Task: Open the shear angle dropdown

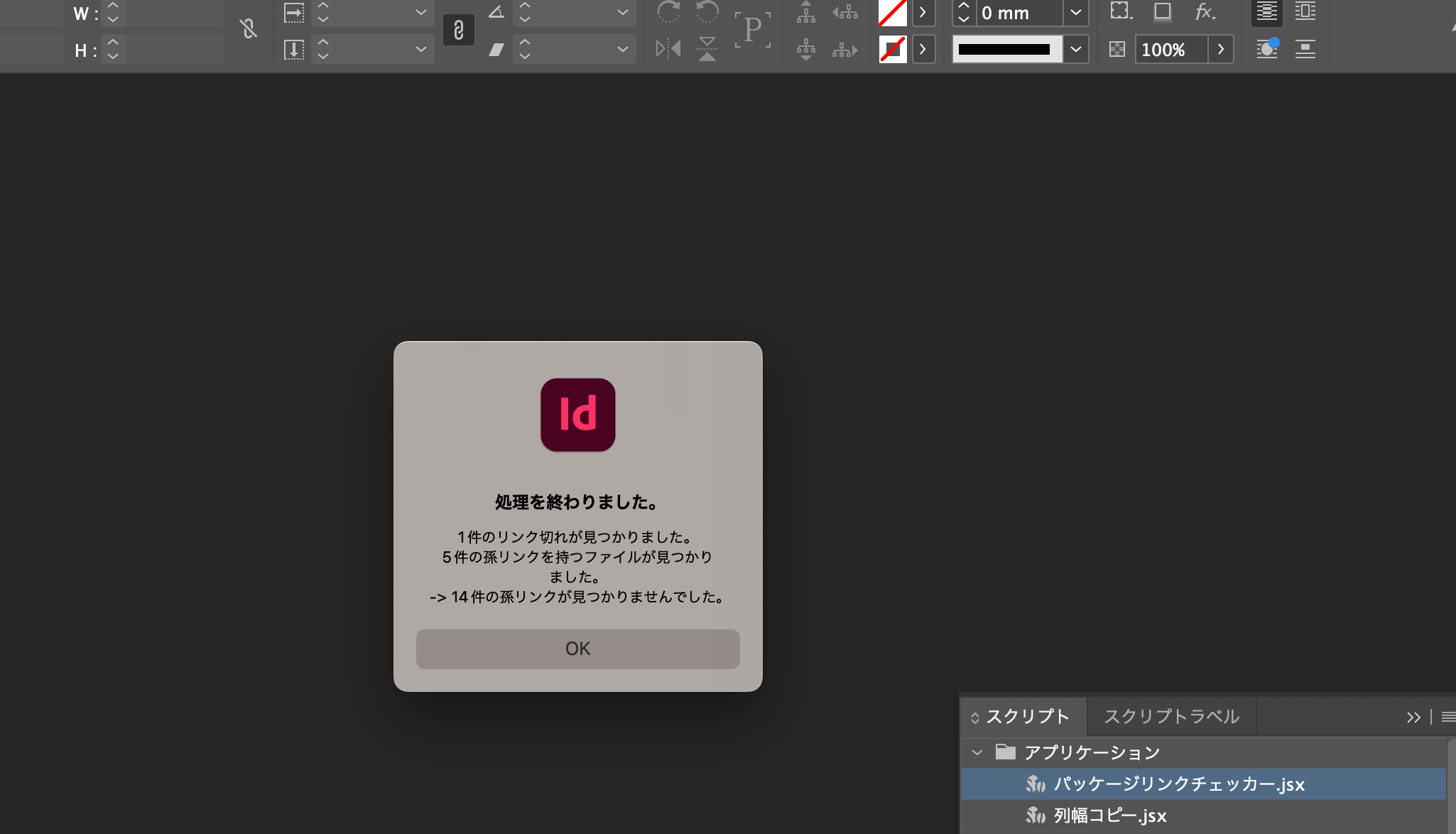Action: (622, 49)
